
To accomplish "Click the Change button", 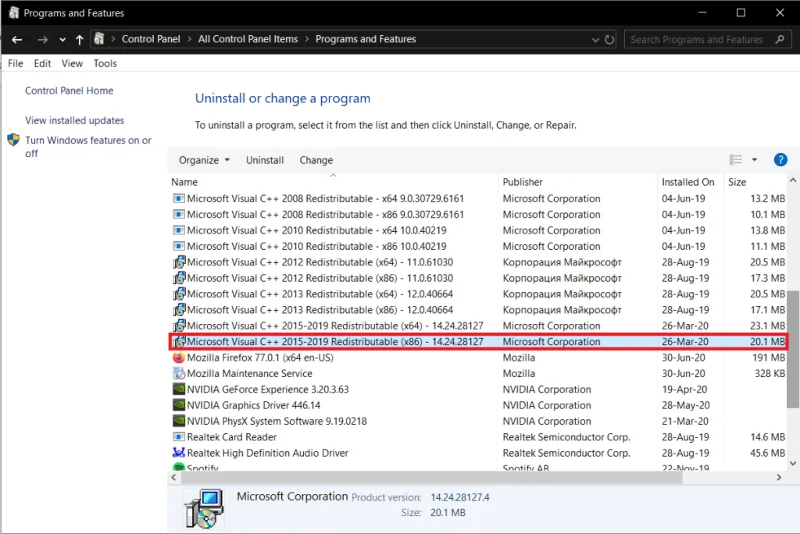I will [x=316, y=160].
